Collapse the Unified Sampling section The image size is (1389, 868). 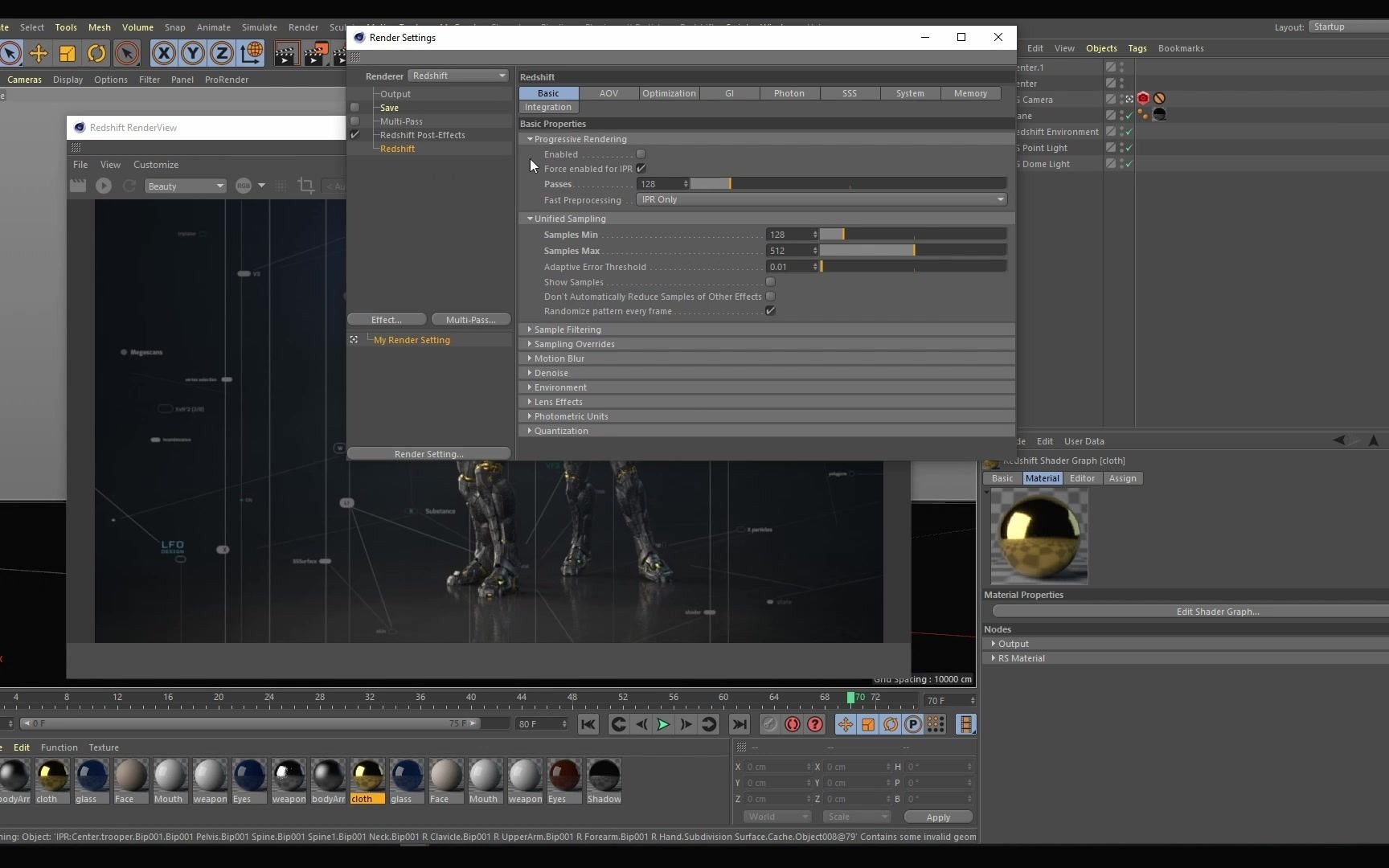click(x=531, y=219)
